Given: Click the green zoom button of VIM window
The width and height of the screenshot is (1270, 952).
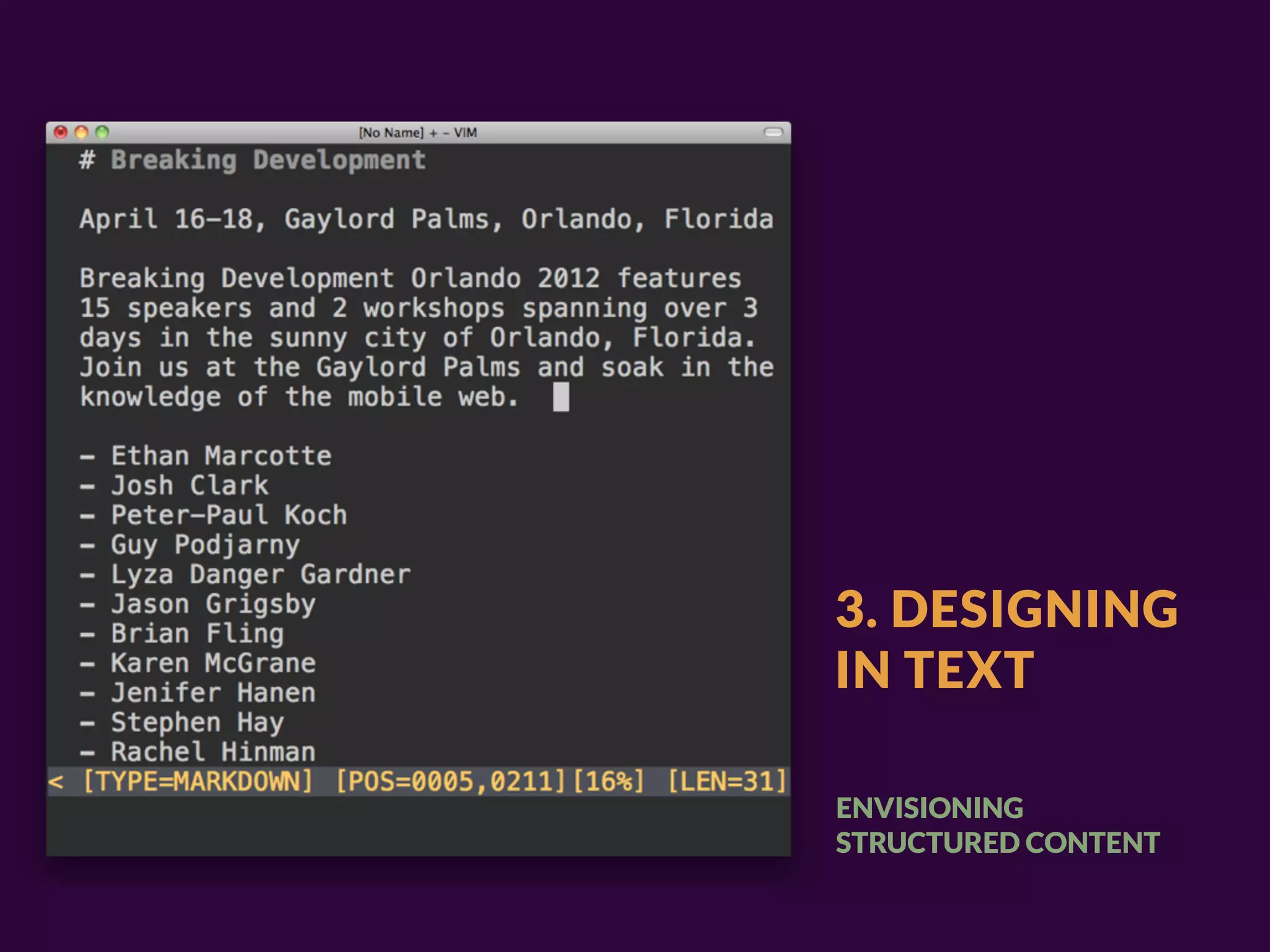Looking at the screenshot, I should tap(102, 132).
